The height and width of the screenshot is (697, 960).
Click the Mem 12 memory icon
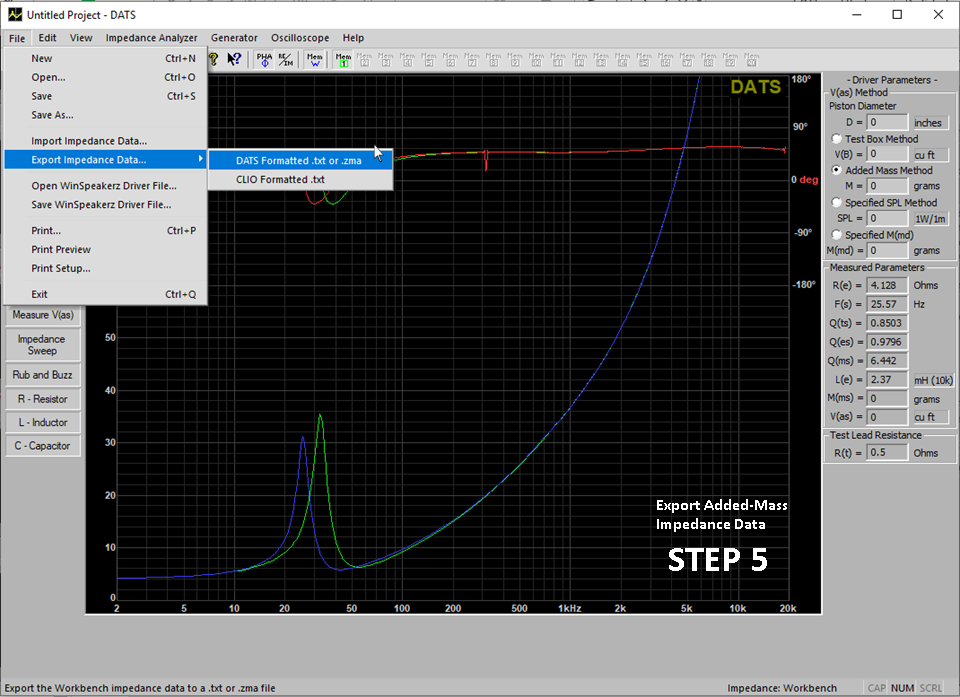pos(579,59)
